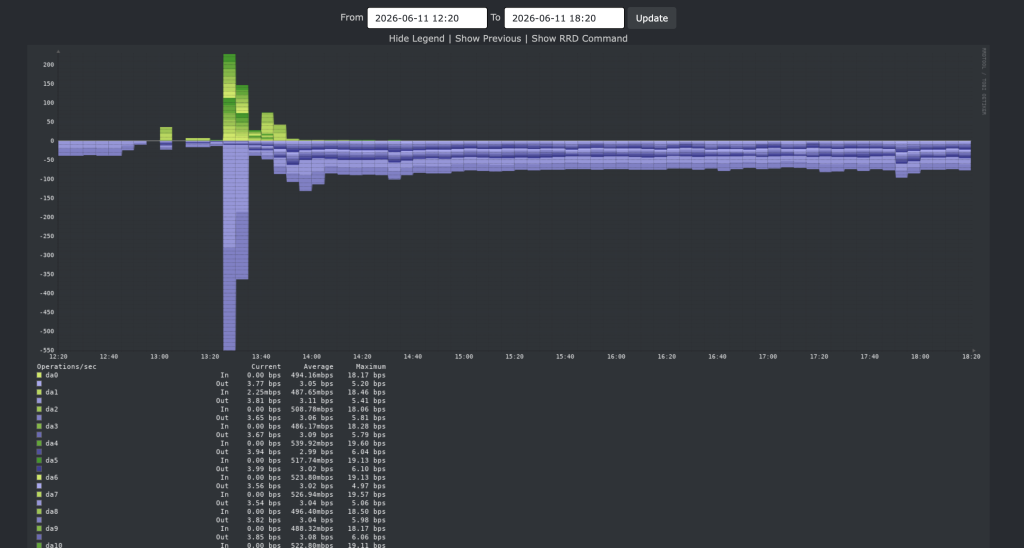Image resolution: width=1024 pixels, height=548 pixels.
Task: Click the "17:40" time axis label
Action: tap(869, 357)
